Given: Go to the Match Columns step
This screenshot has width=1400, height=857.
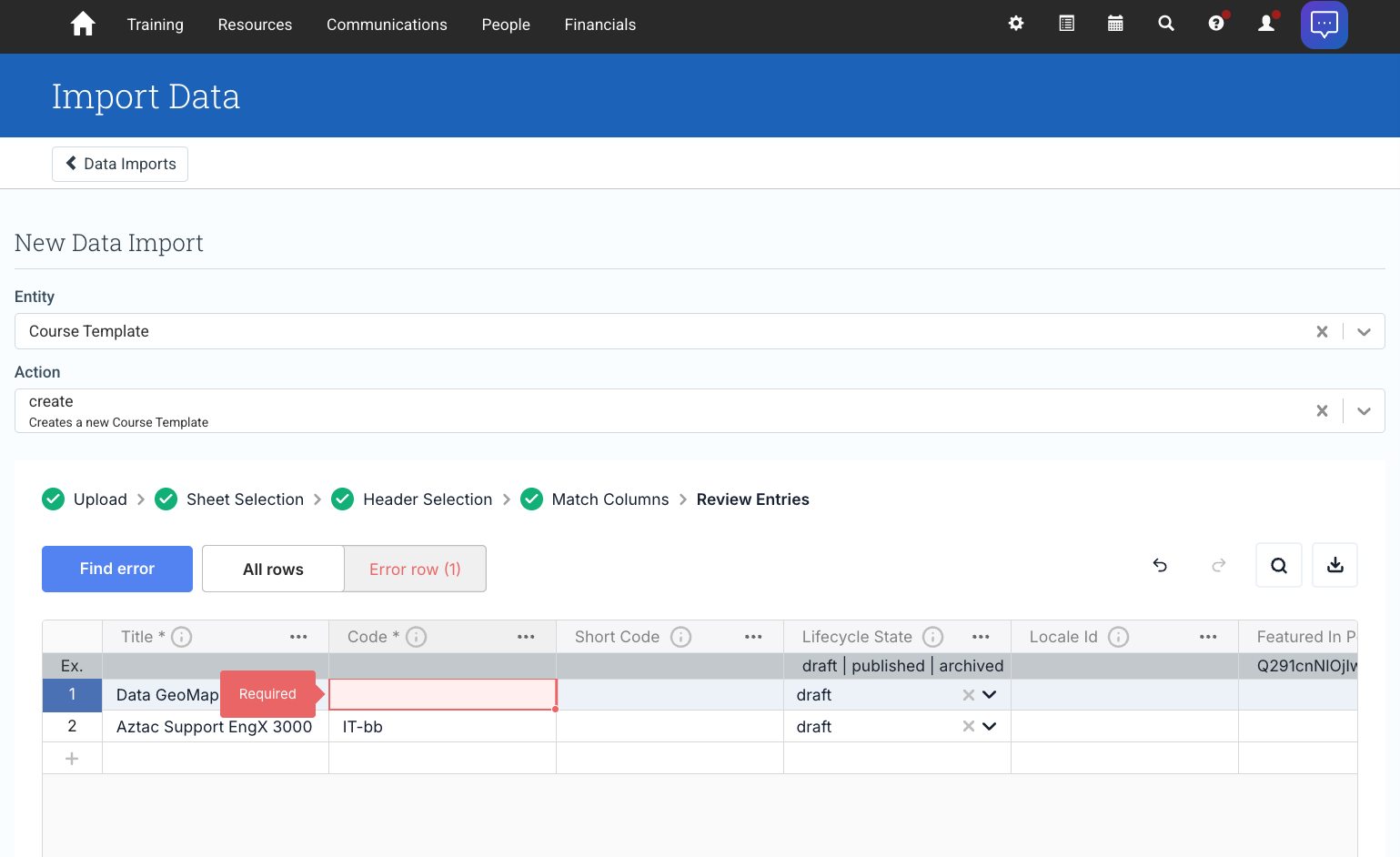Looking at the screenshot, I should pyautogui.click(x=595, y=499).
